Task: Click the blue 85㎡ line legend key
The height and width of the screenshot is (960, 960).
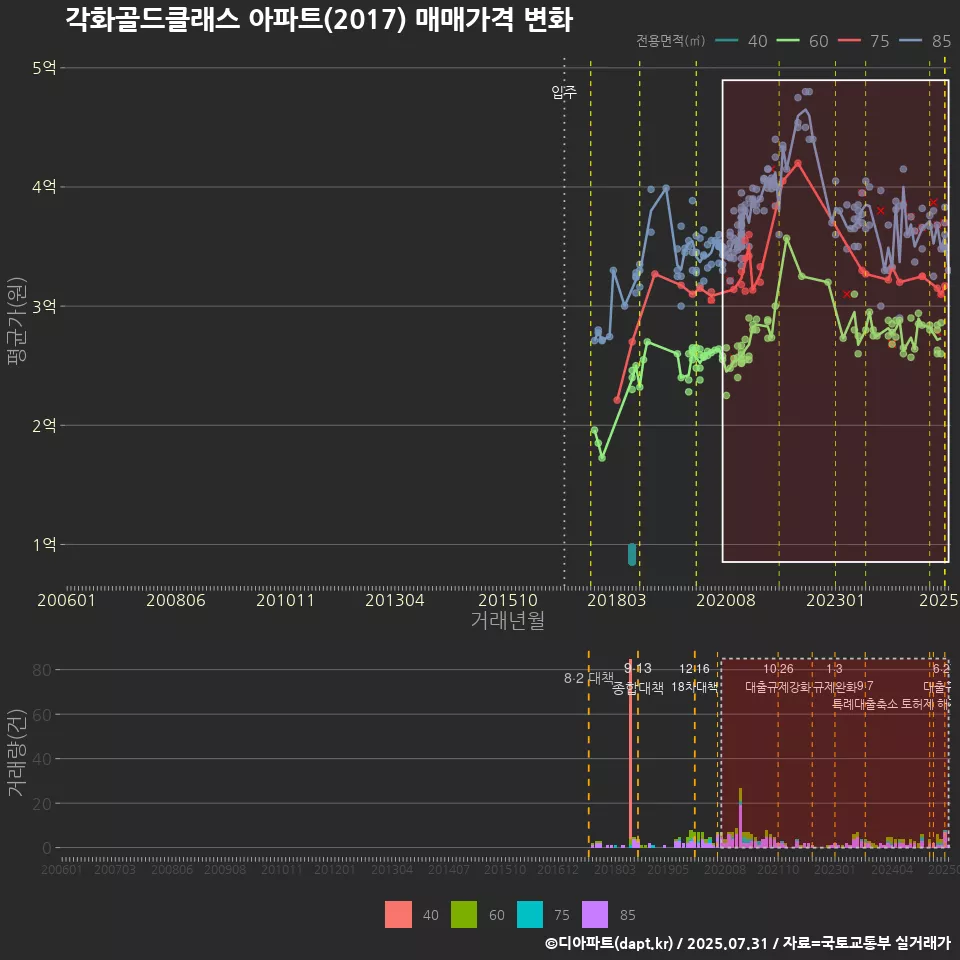Action: [x=910, y=41]
